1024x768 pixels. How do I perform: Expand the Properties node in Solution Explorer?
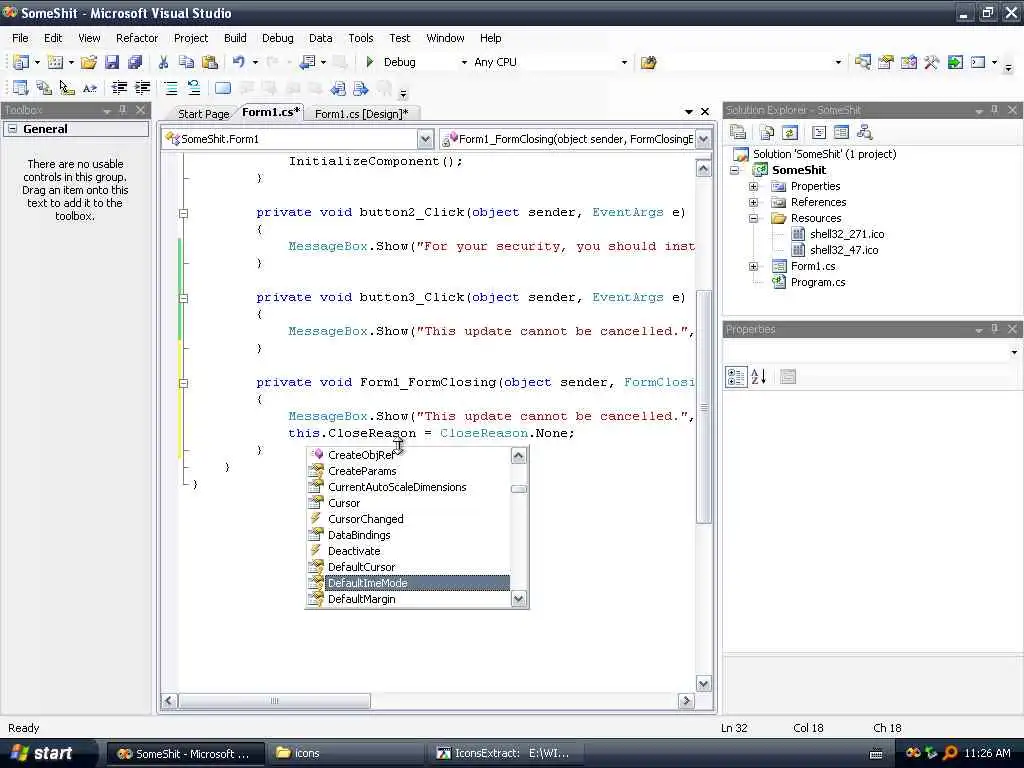click(753, 186)
